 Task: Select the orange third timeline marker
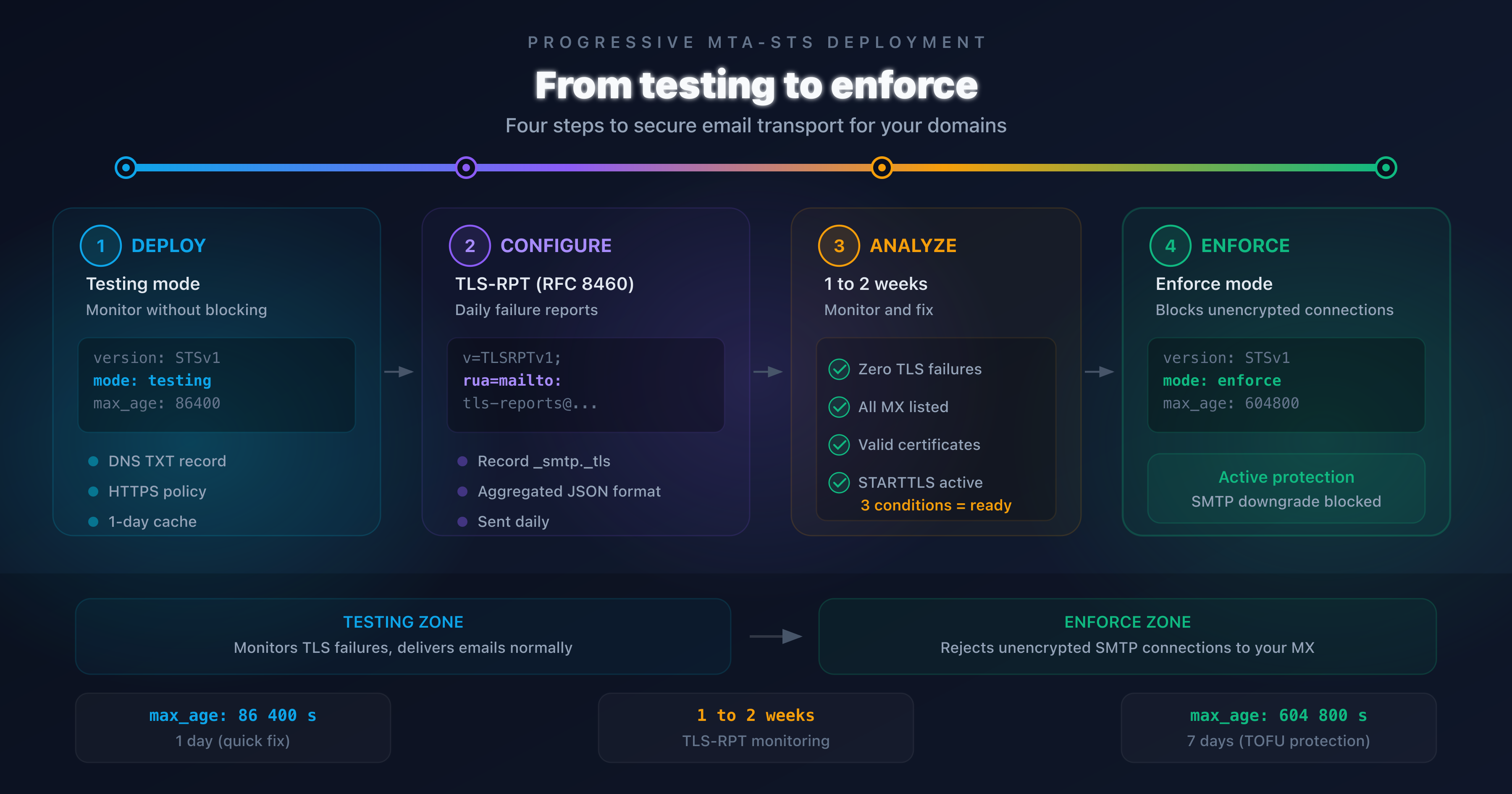click(x=882, y=167)
